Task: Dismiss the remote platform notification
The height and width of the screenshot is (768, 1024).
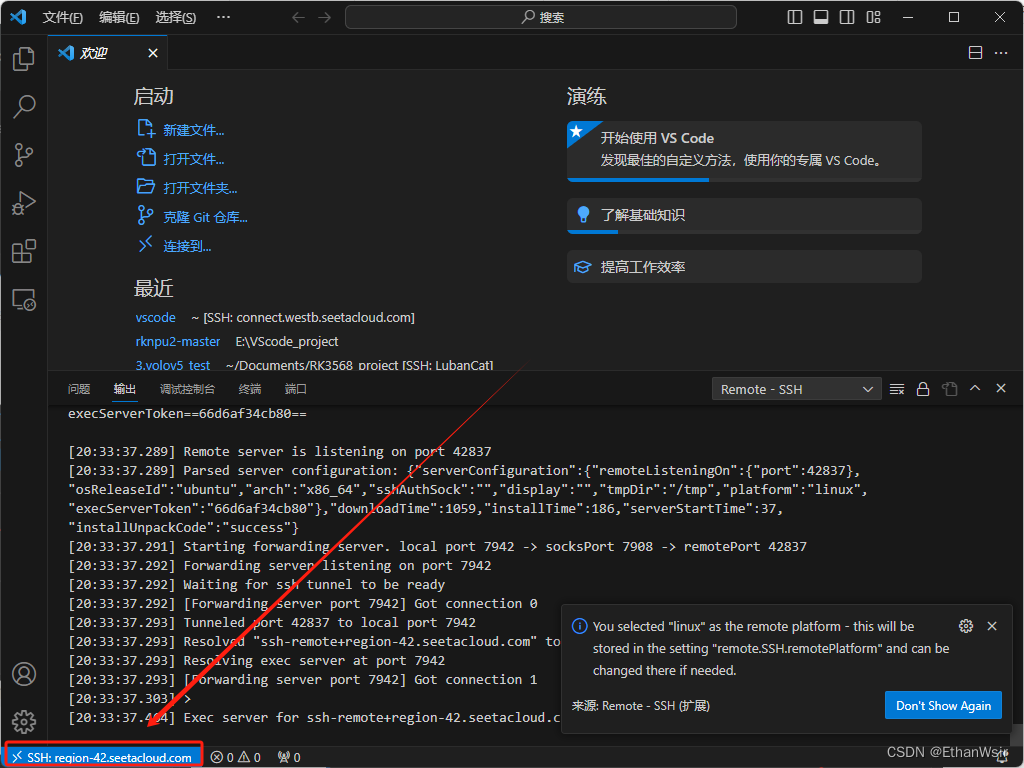Action: pos(992,626)
